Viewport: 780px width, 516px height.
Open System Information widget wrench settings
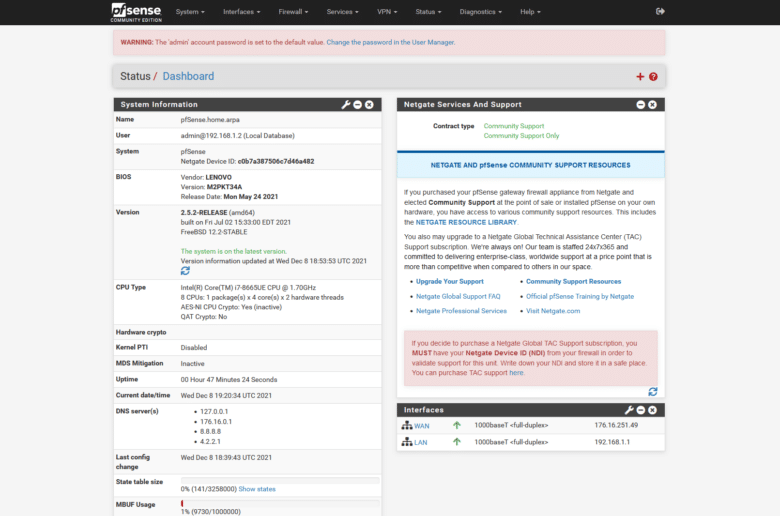[346, 104]
